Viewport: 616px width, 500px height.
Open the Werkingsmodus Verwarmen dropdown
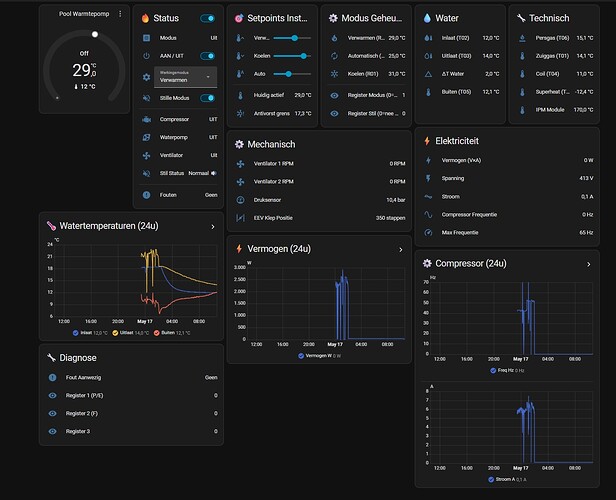(x=185, y=77)
